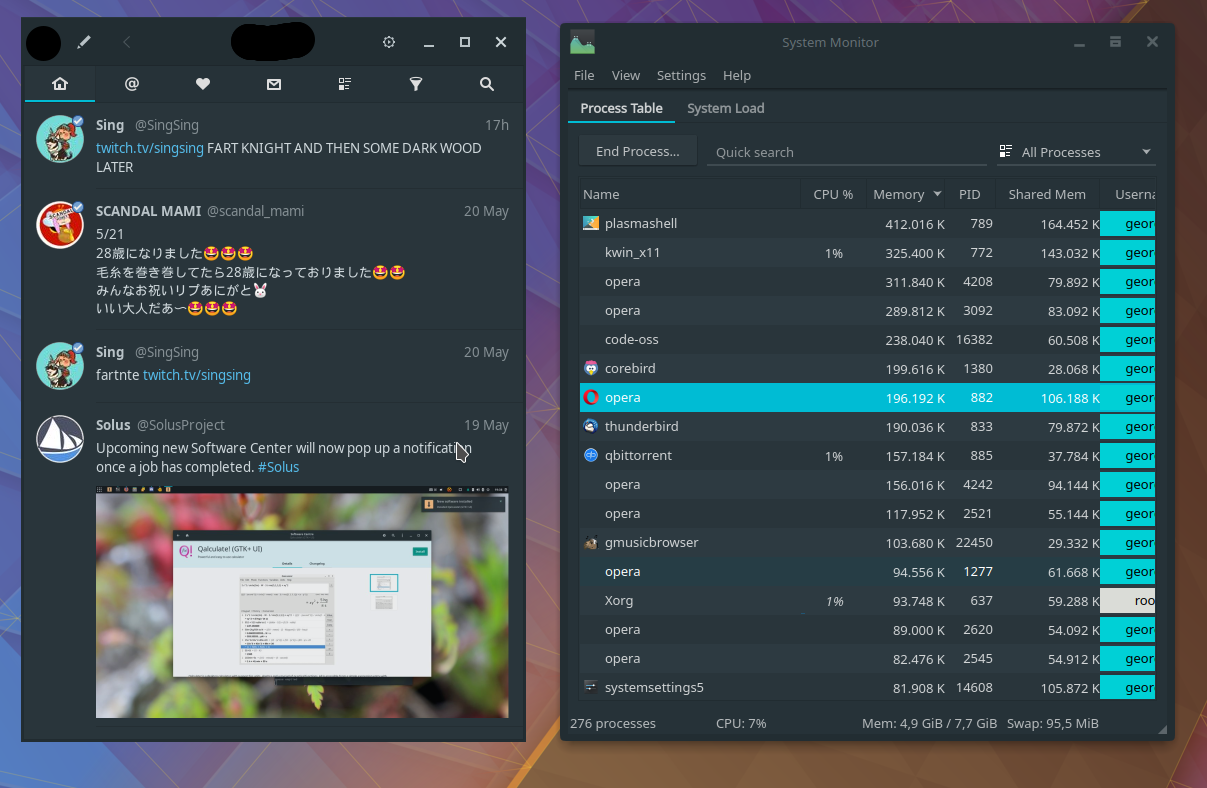The height and width of the screenshot is (788, 1207).
Task: Click the plasmashell process icon
Action: point(590,223)
